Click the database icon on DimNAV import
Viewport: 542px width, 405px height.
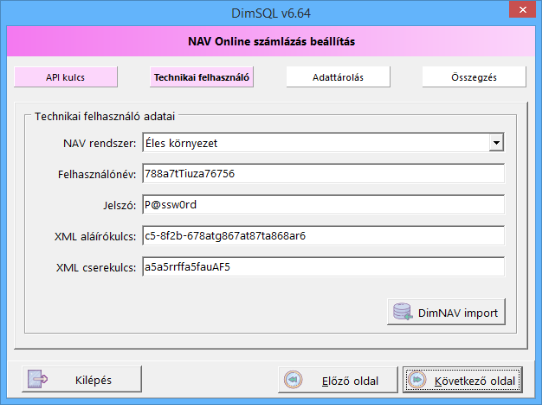(403, 311)
